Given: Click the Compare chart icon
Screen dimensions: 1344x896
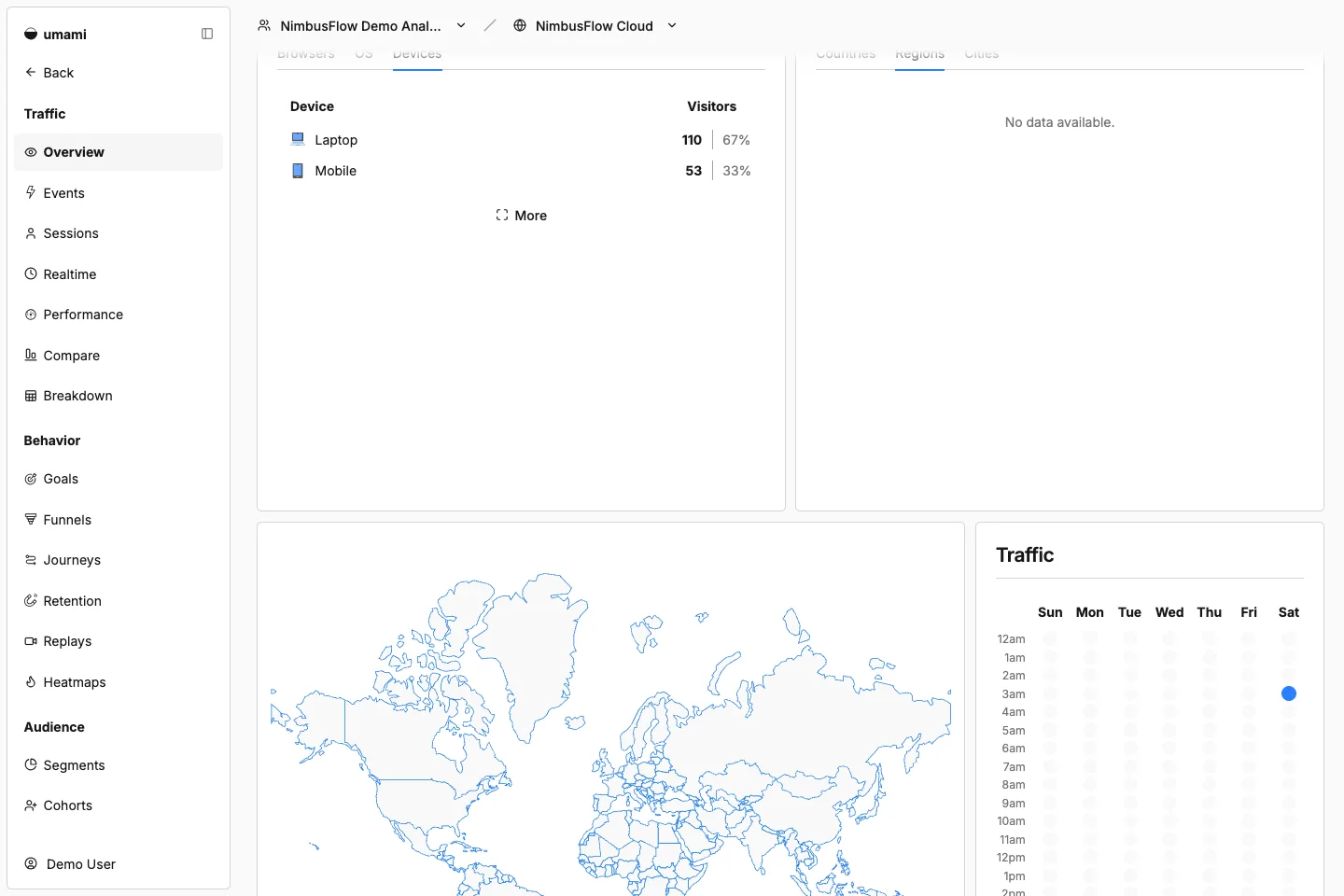Looking at the screenshot, I should [x=31, y=355].
